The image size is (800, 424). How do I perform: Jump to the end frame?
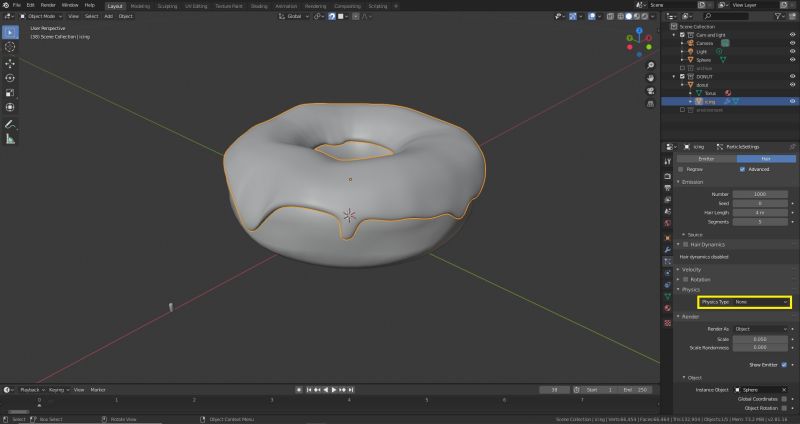351,390
